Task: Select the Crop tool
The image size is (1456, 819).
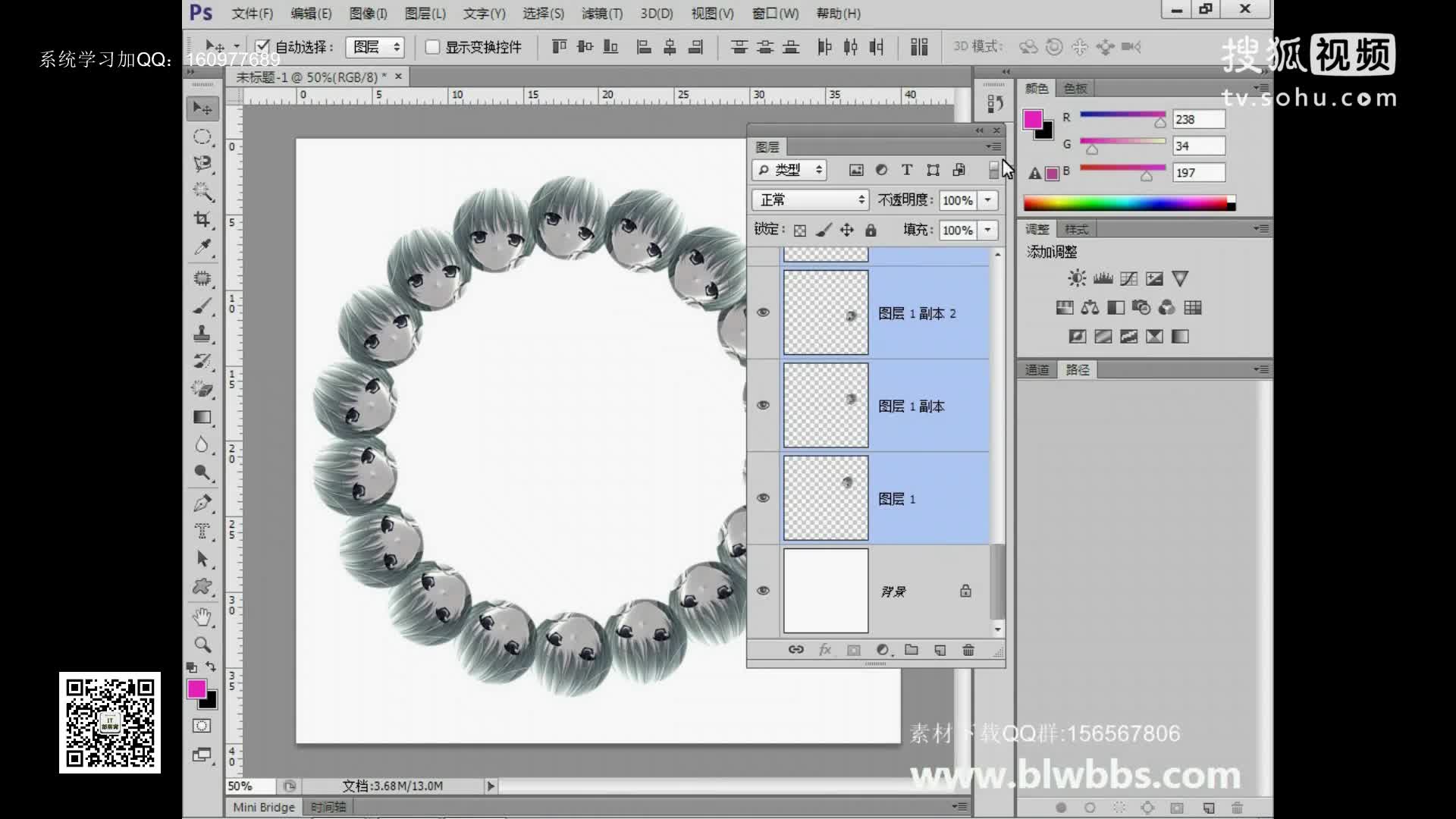Action: pyautogui.click(x=202, y=219)
